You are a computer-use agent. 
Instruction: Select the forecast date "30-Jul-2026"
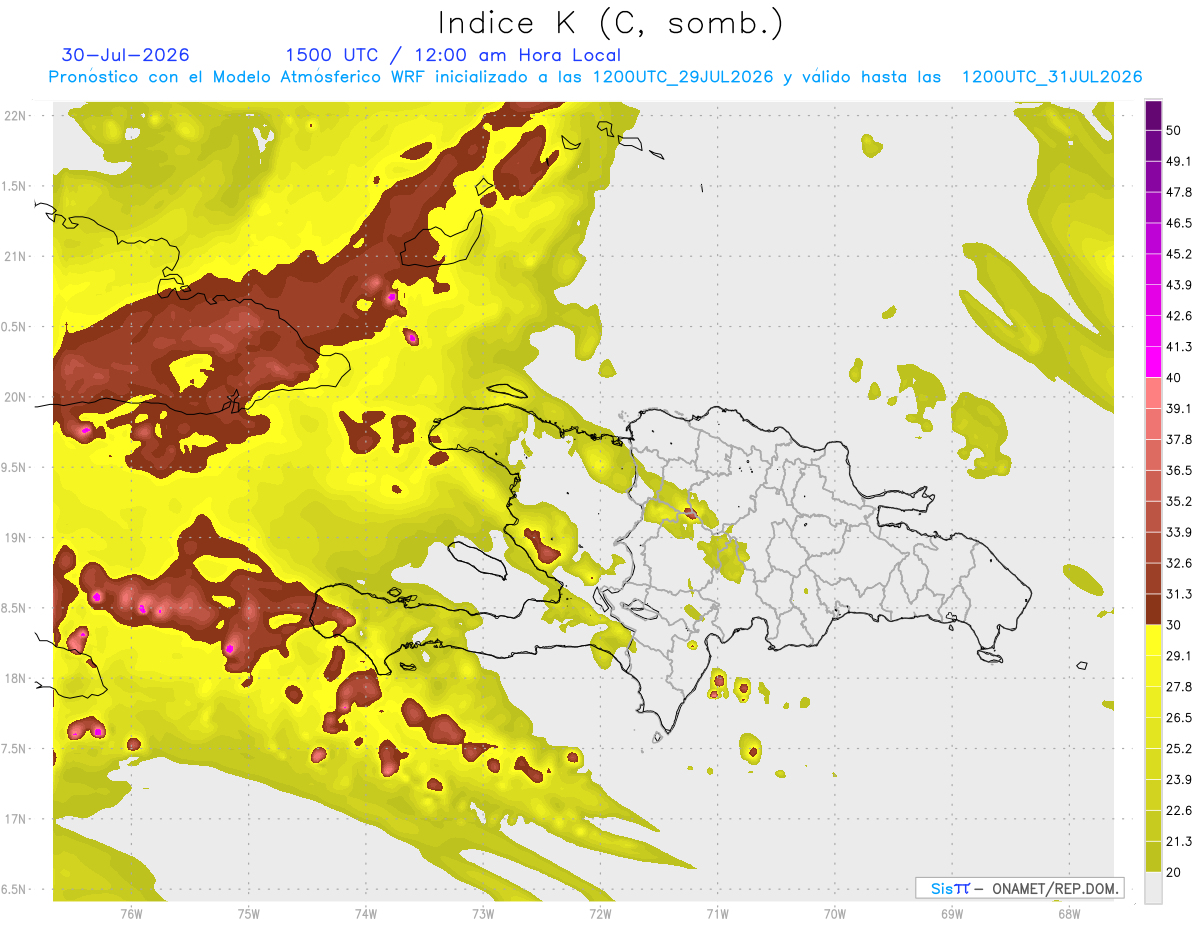pyautogui.click(x=125, y=55)
